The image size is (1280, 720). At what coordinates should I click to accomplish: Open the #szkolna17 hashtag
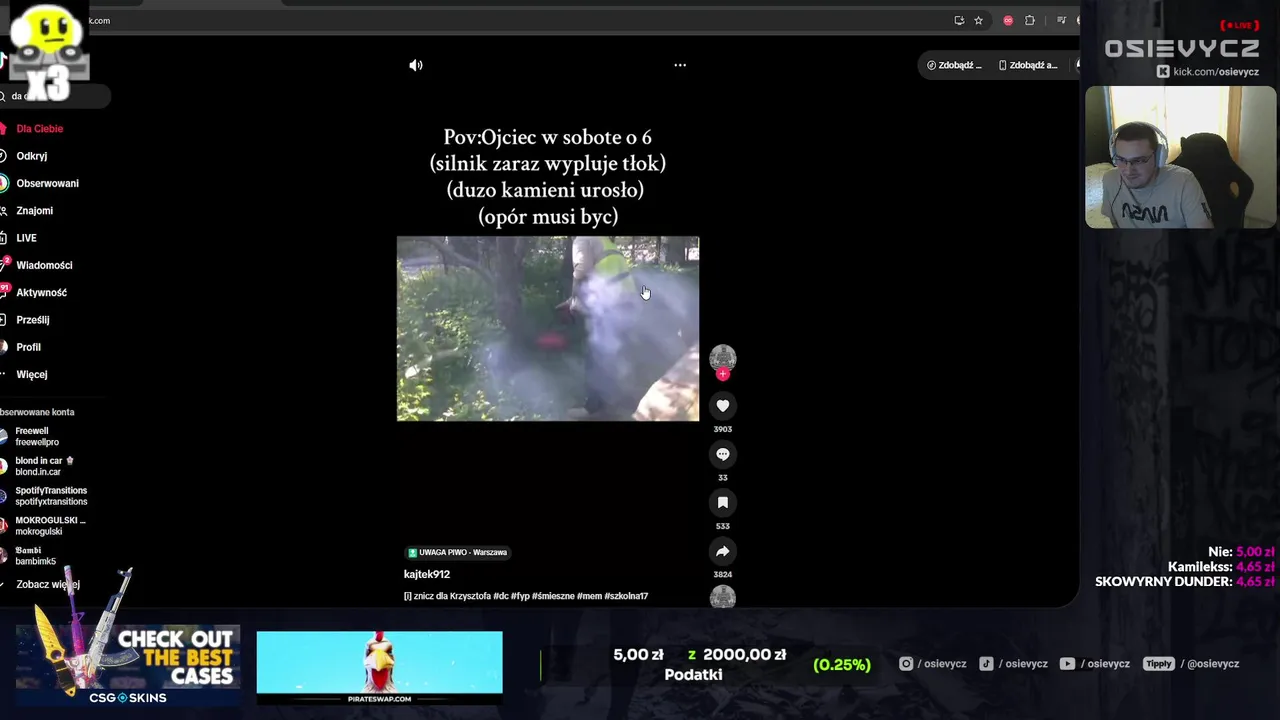pos(626,596)
